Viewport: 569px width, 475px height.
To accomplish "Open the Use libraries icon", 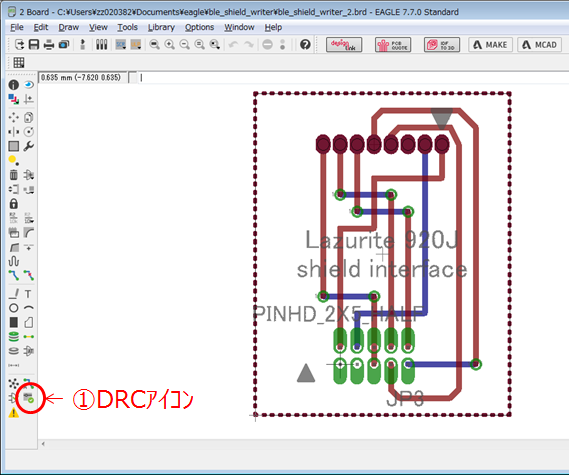I will [101, 44].
